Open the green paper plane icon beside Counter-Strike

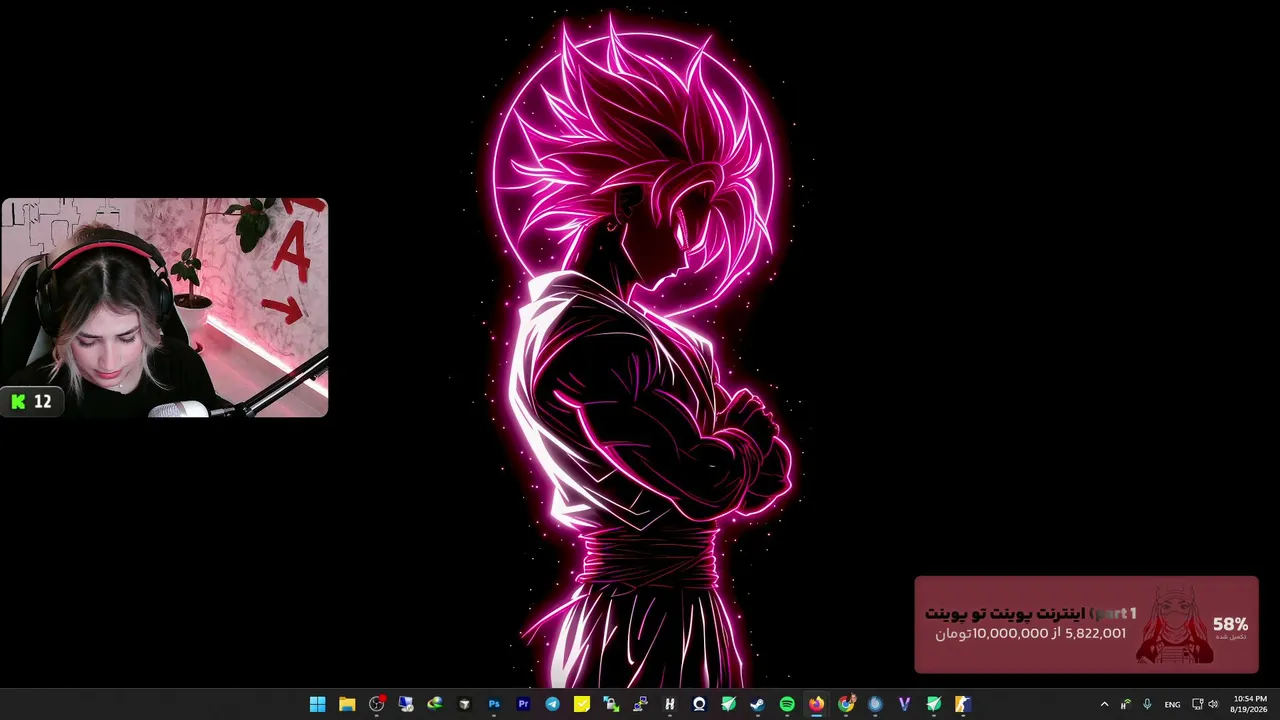(x=934, y=704)
